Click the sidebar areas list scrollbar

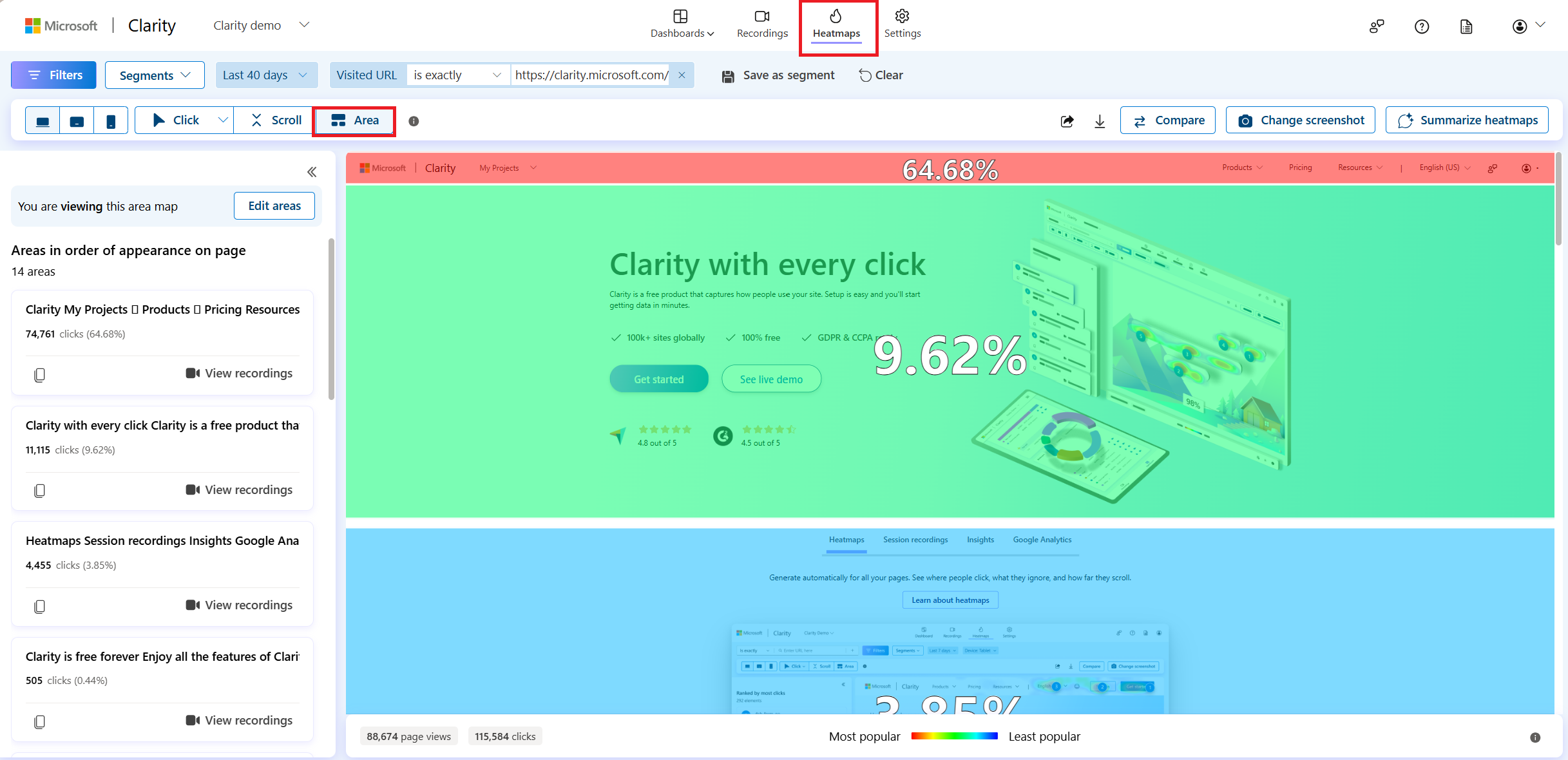point(332,319)
